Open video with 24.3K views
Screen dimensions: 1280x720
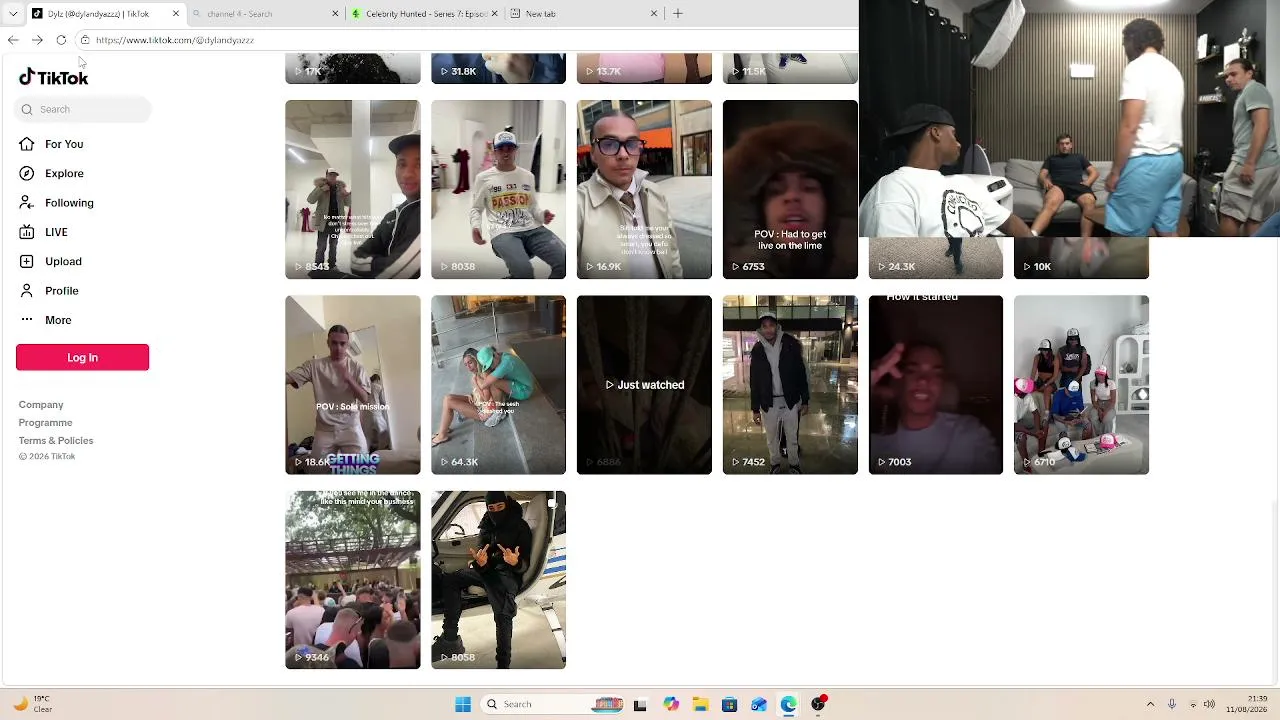[x=936, y=258]
